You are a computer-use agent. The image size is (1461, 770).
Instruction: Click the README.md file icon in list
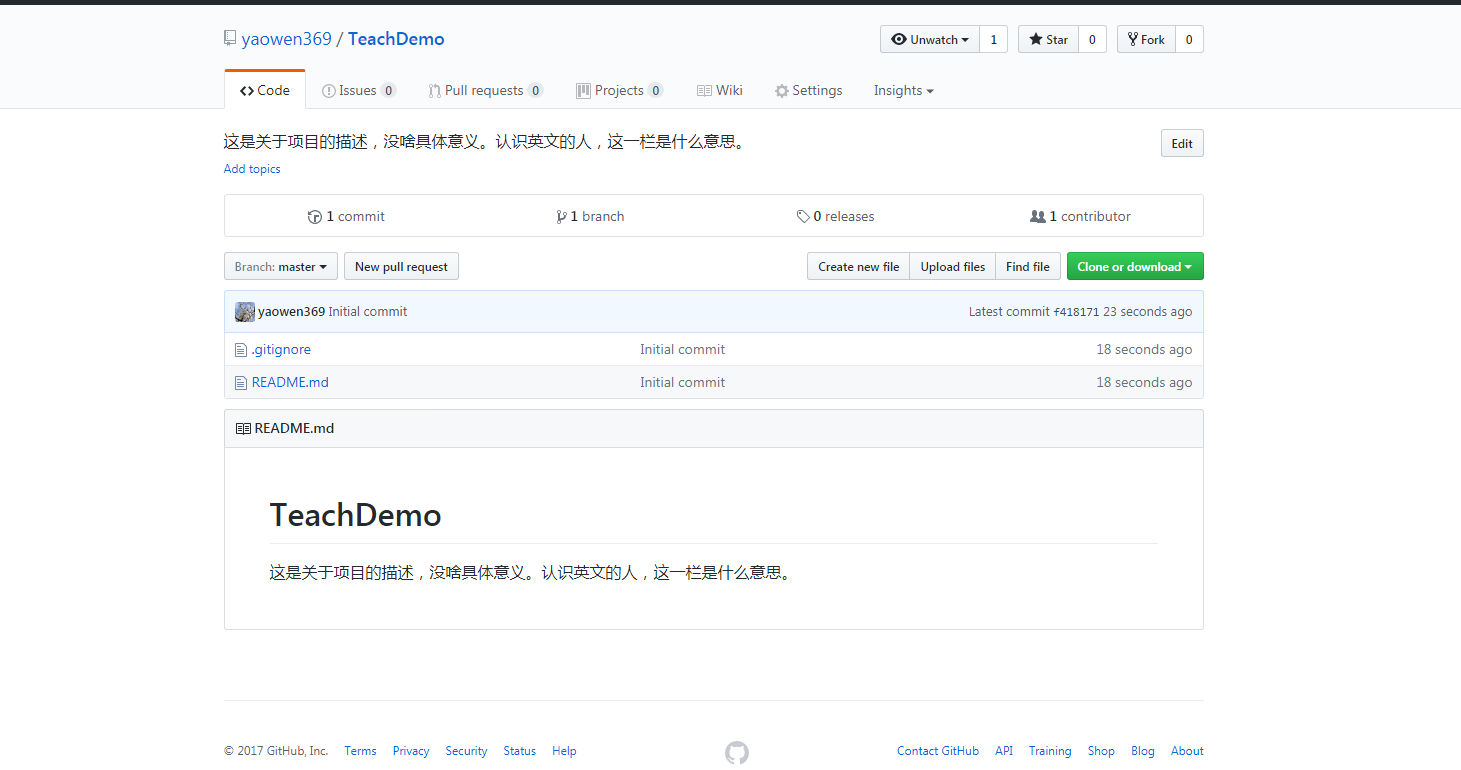point(241,383)
